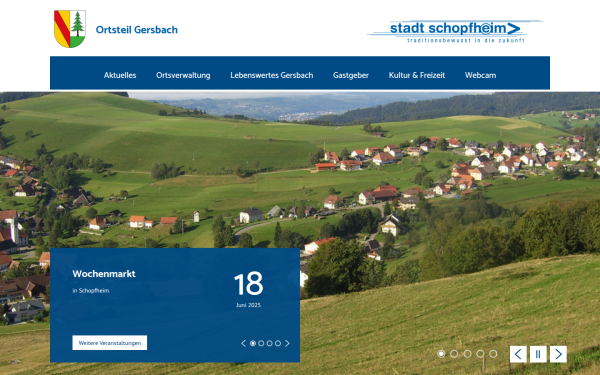This screenshot has height=375, width=600.
Task: Select third event card pagination dot
Action: pyautogui.click(x=270, y=343)
